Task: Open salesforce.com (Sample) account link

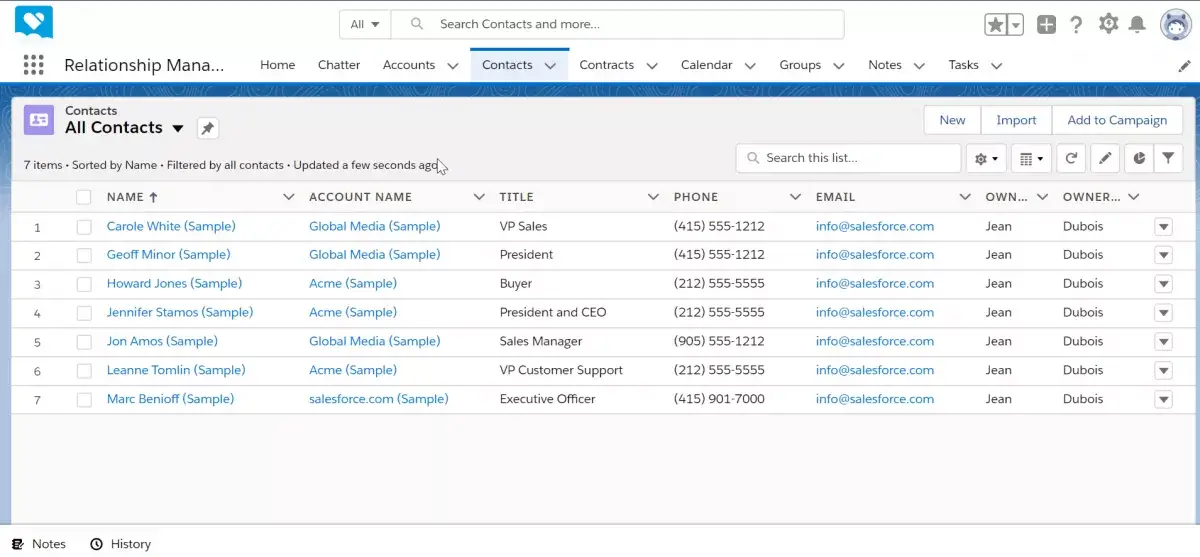Action: point(379,399)
